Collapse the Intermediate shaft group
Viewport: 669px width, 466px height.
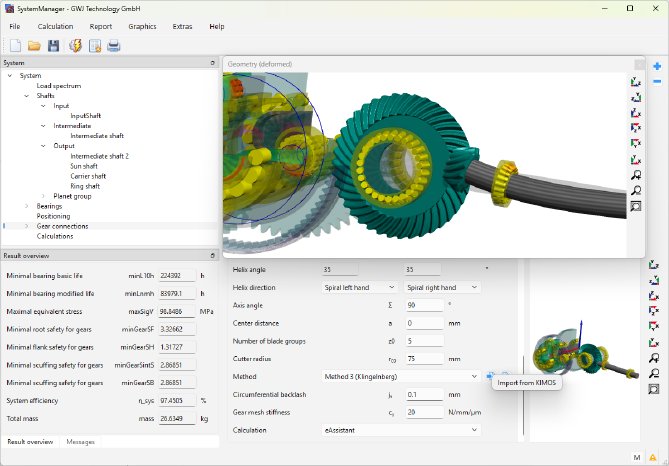(x=43, y=126)
